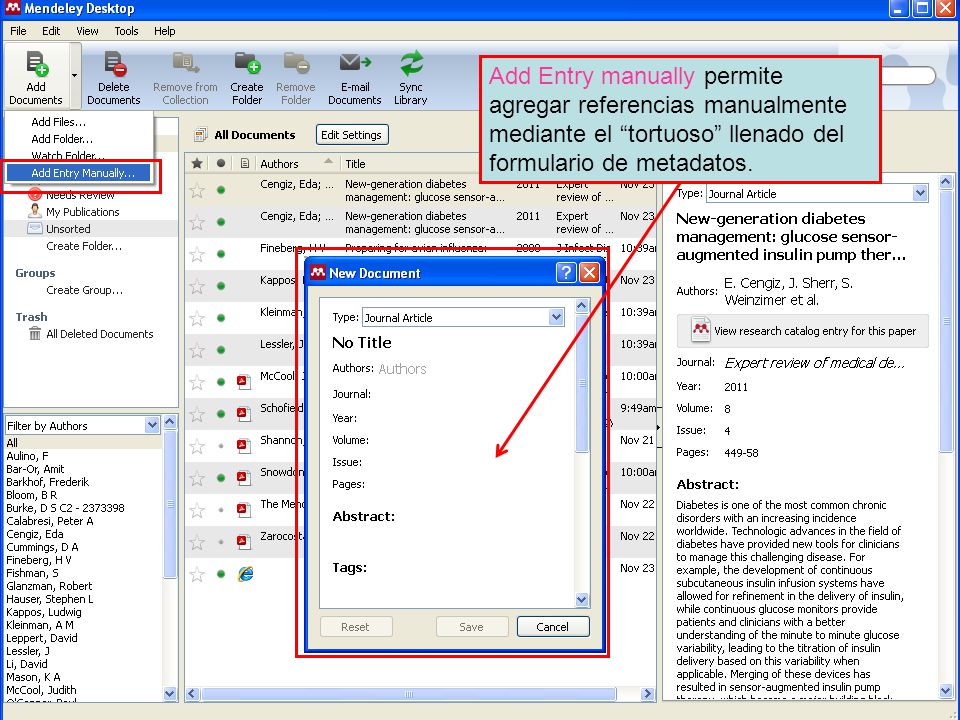Select All in the author filter list
The image size is (960, 720).
[12, 443]
